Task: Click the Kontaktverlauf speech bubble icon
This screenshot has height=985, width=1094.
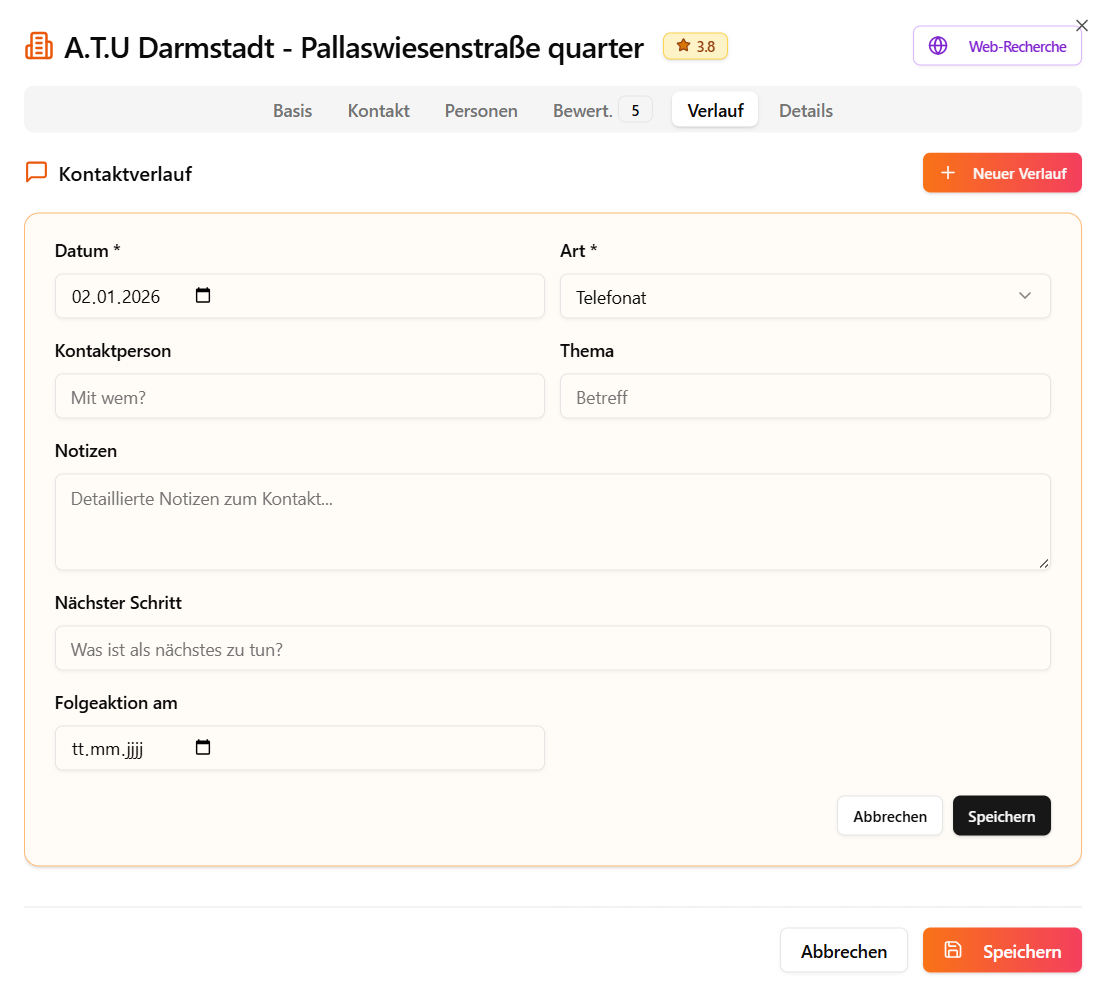Action: tap(36, 173)
